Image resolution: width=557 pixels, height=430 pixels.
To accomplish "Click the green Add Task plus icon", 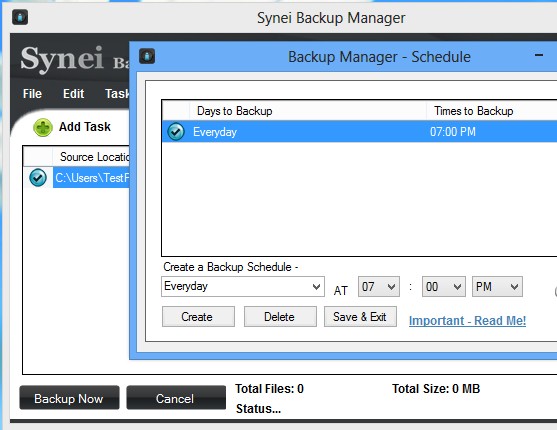I will click(x=43, y=127).
